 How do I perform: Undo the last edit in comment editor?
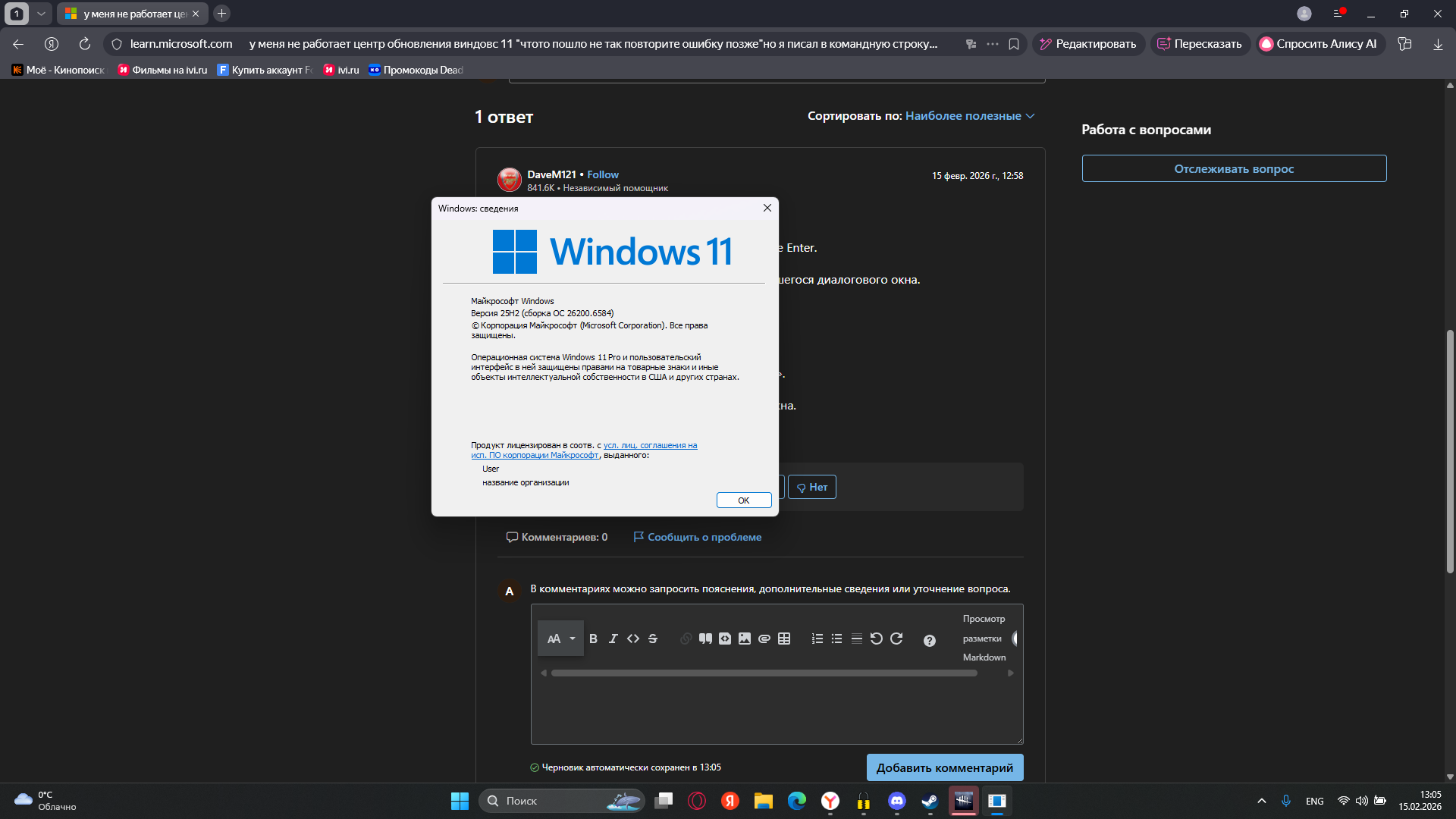pos(876,639)
